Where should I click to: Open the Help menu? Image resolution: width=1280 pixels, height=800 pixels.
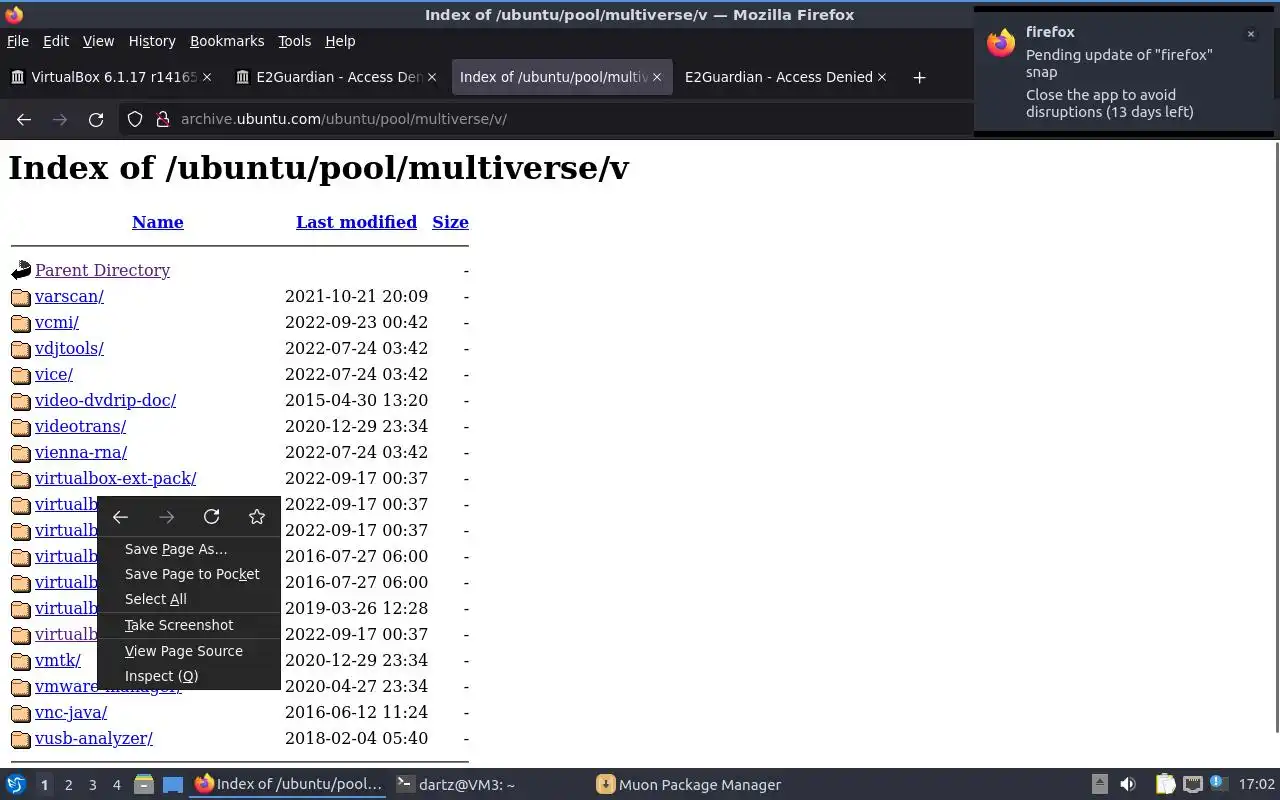340,41
